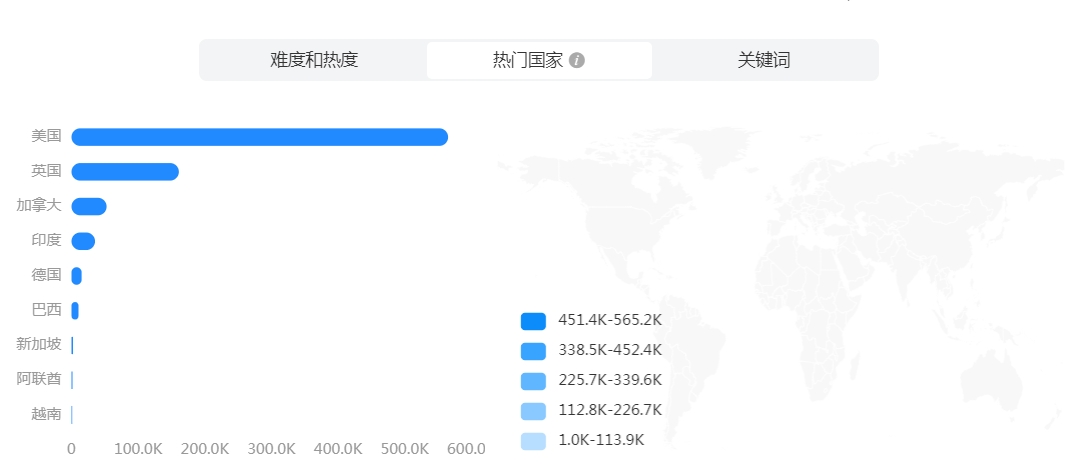Click the blue bar for 美国
Image resolution: width=1074 pixels, height=474 pixels.
[259, 137]
